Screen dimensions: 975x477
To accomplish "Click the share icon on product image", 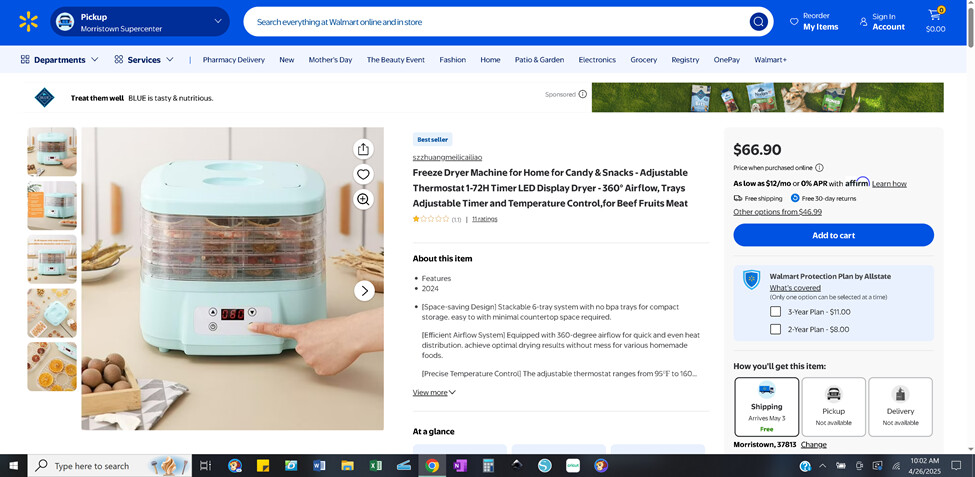I will pos(363,149).
